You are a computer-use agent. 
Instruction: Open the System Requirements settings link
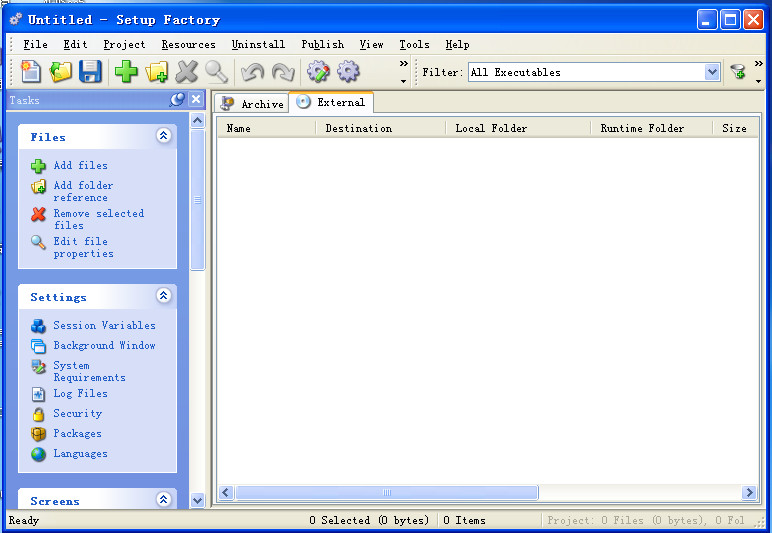pos(89,371)
